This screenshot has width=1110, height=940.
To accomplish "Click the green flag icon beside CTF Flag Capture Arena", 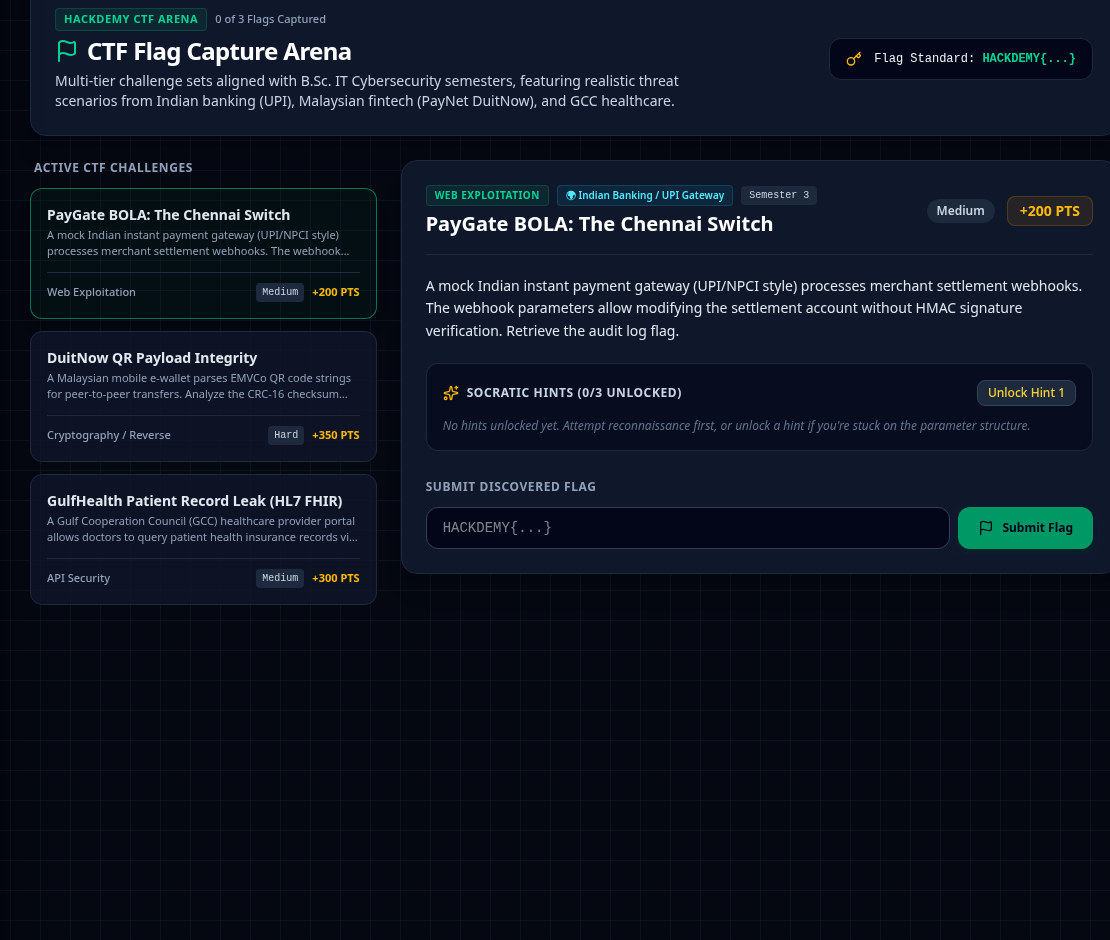I will pyautogui.click(x=67, y=51).
